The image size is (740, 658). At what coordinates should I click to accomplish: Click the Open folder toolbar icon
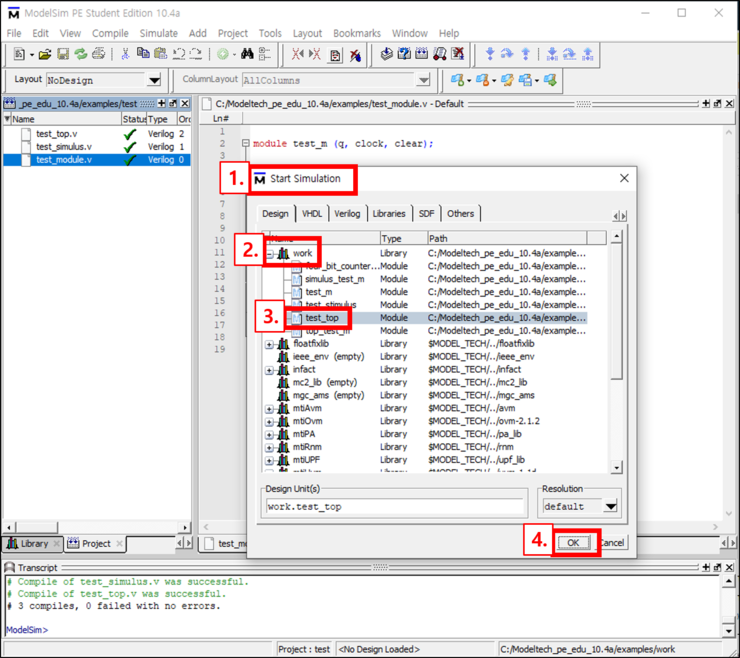pos(45,54)
